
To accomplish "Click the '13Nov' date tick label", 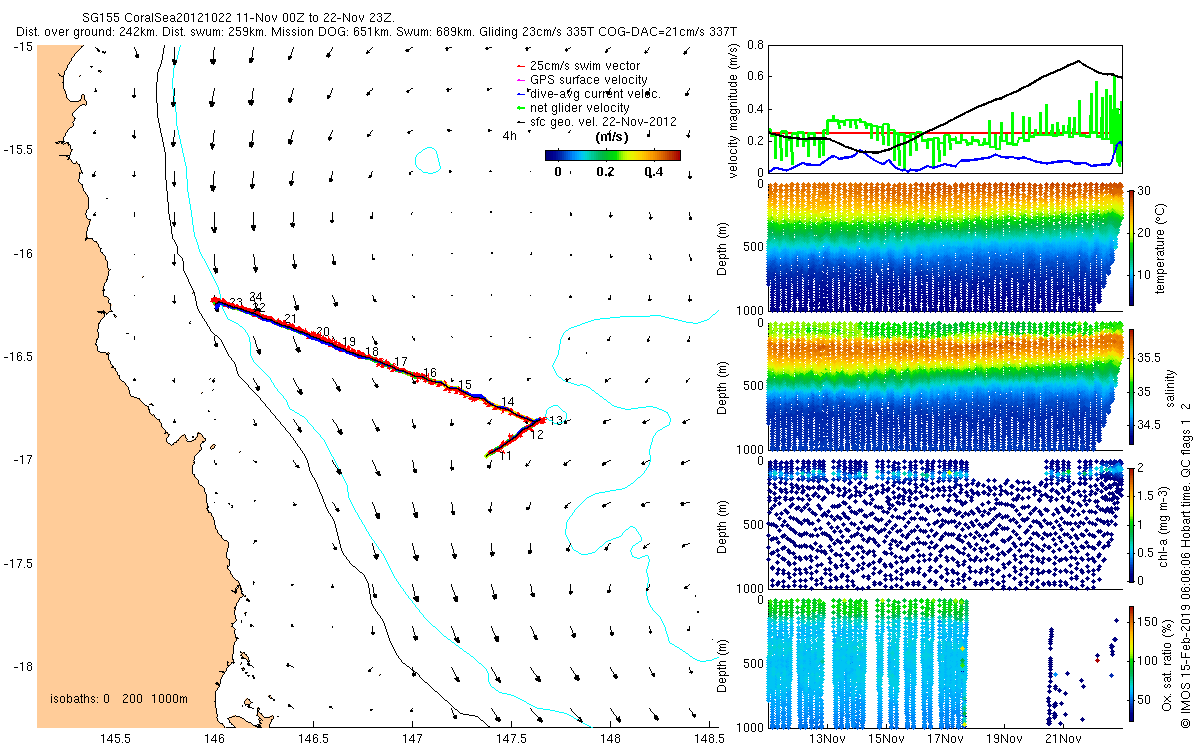I will (829, 739).
